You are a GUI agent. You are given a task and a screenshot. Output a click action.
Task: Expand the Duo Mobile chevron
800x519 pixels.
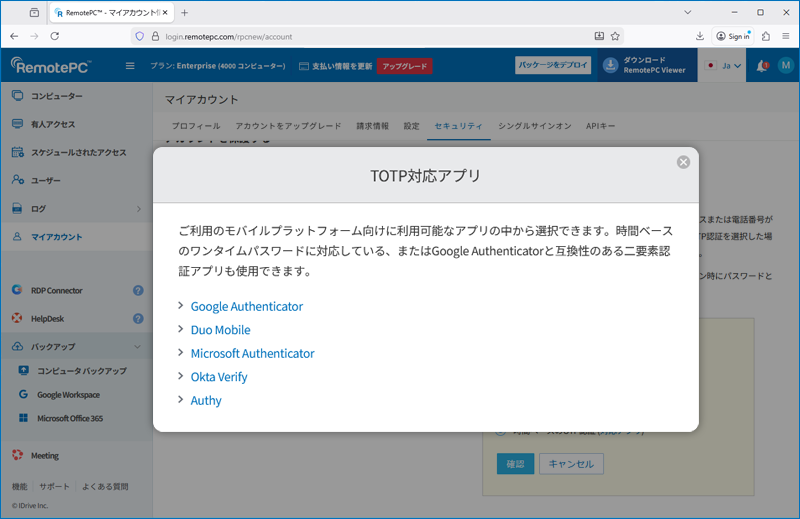181,329
